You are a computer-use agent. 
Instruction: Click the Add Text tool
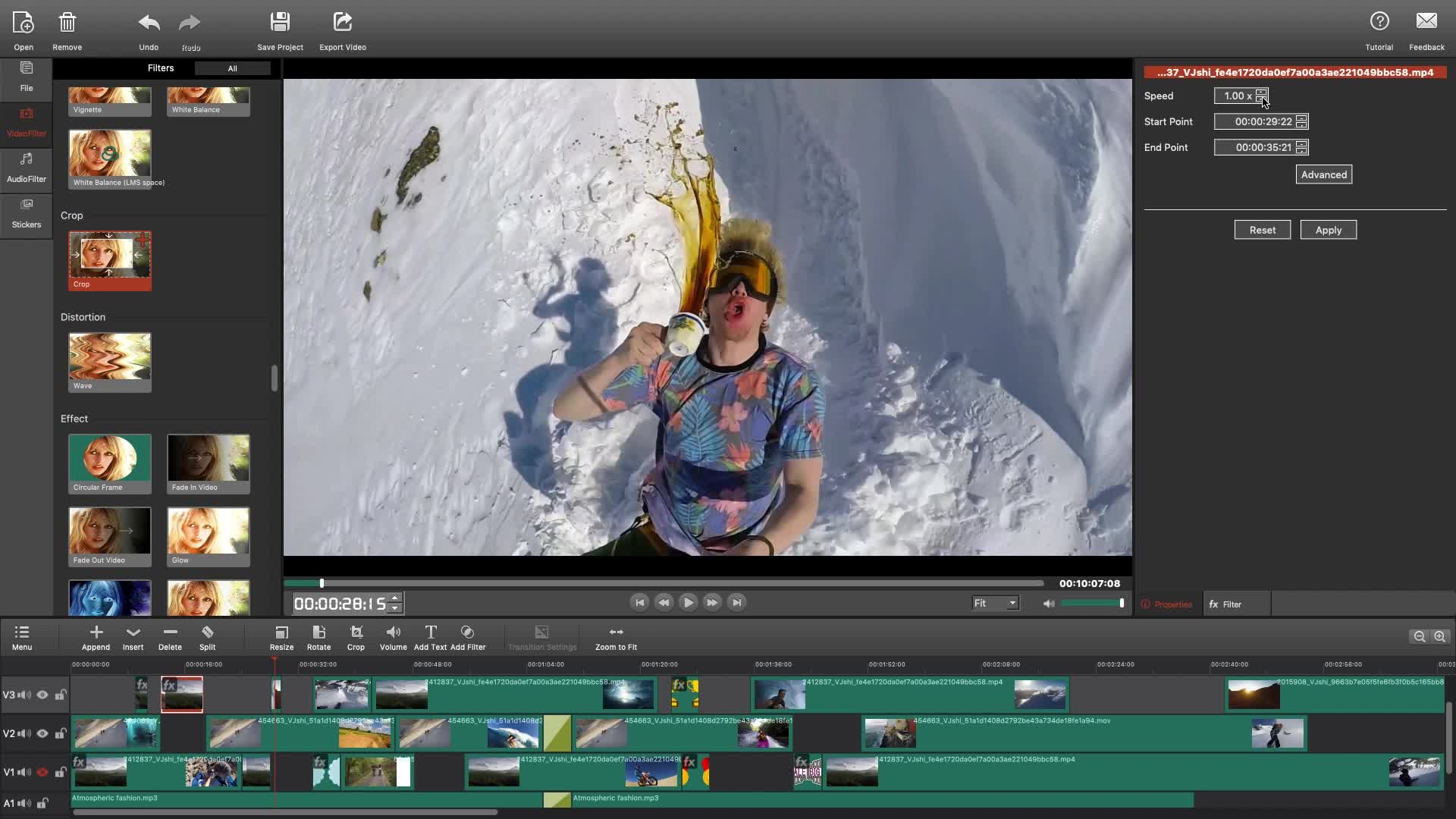coord(430,632)
